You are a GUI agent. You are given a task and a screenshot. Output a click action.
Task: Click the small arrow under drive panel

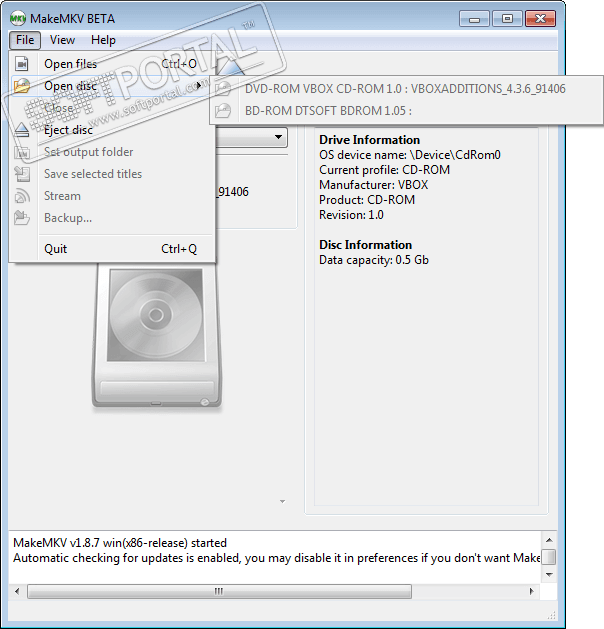282,501
